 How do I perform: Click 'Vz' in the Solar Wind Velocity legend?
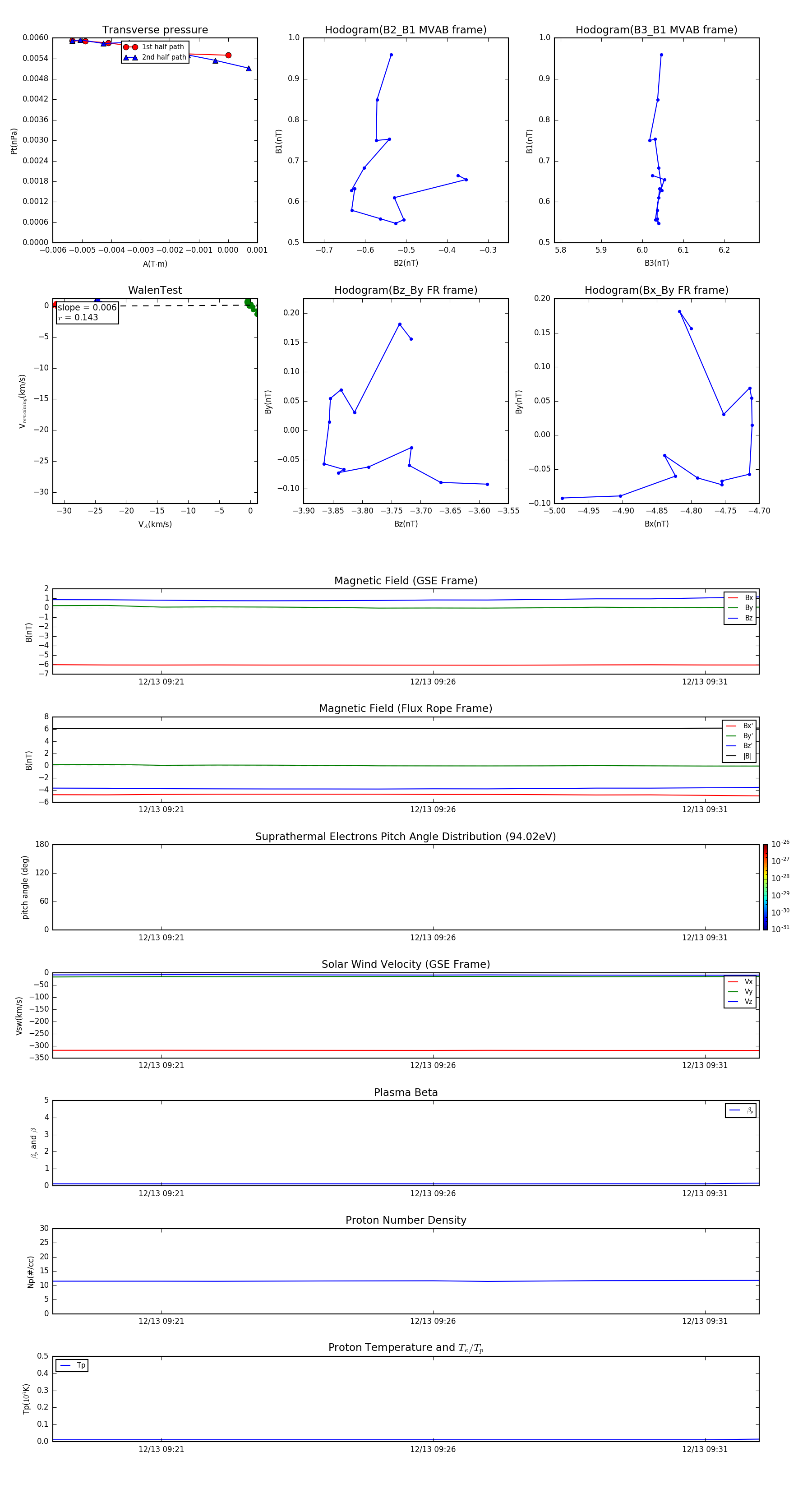coord(741,1002)
